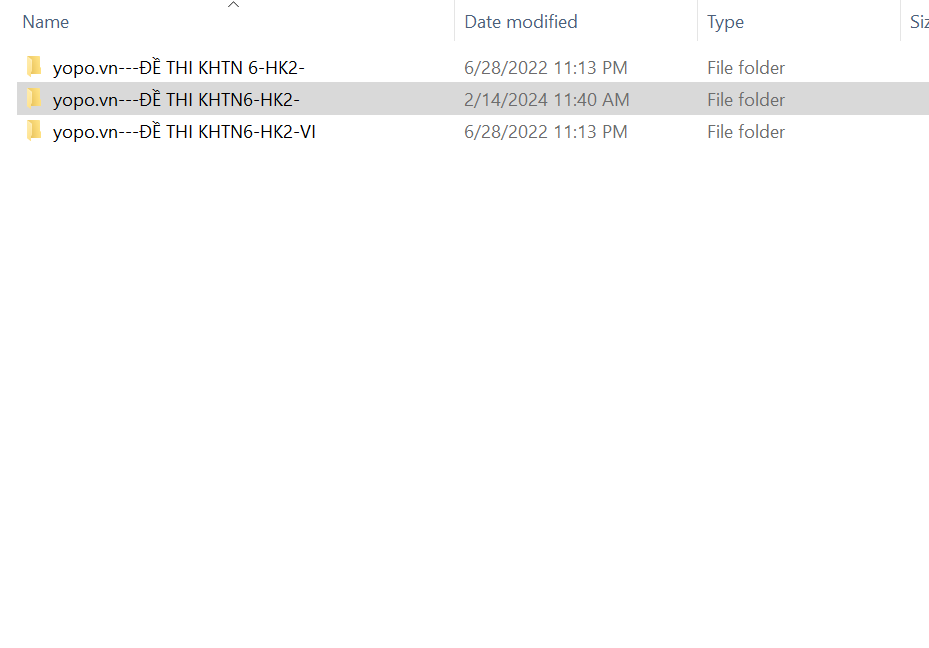This screenshot has height=648, width=929.
Task: Click the partially visible Size column header
Action: pos(918,22)
